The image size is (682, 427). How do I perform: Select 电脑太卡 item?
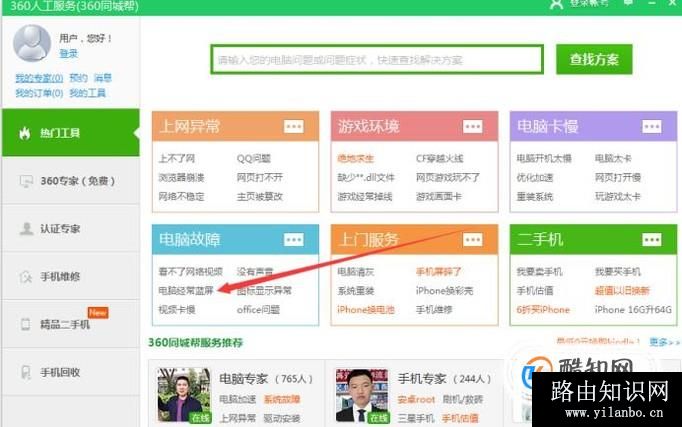(x=613, y=158)
